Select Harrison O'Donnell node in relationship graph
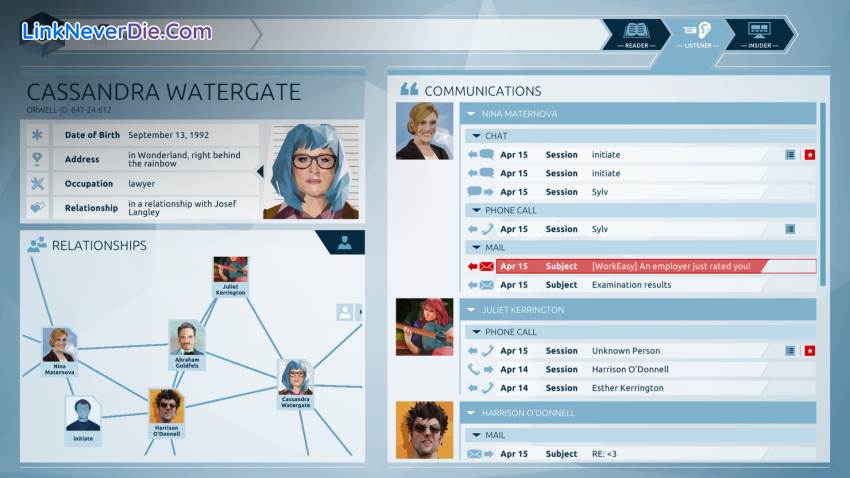 pos(166,413)
